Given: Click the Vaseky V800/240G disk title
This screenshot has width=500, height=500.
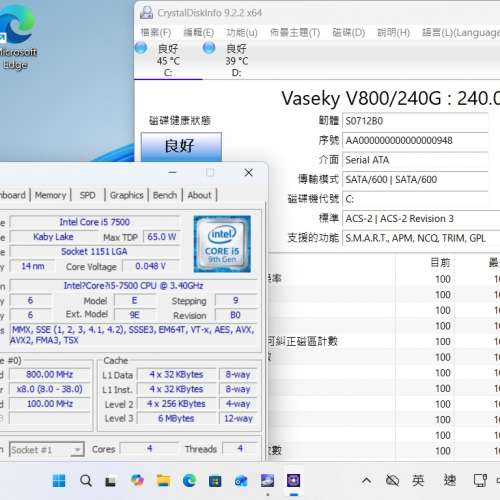Looking at the screenshot, I should 390,98.
